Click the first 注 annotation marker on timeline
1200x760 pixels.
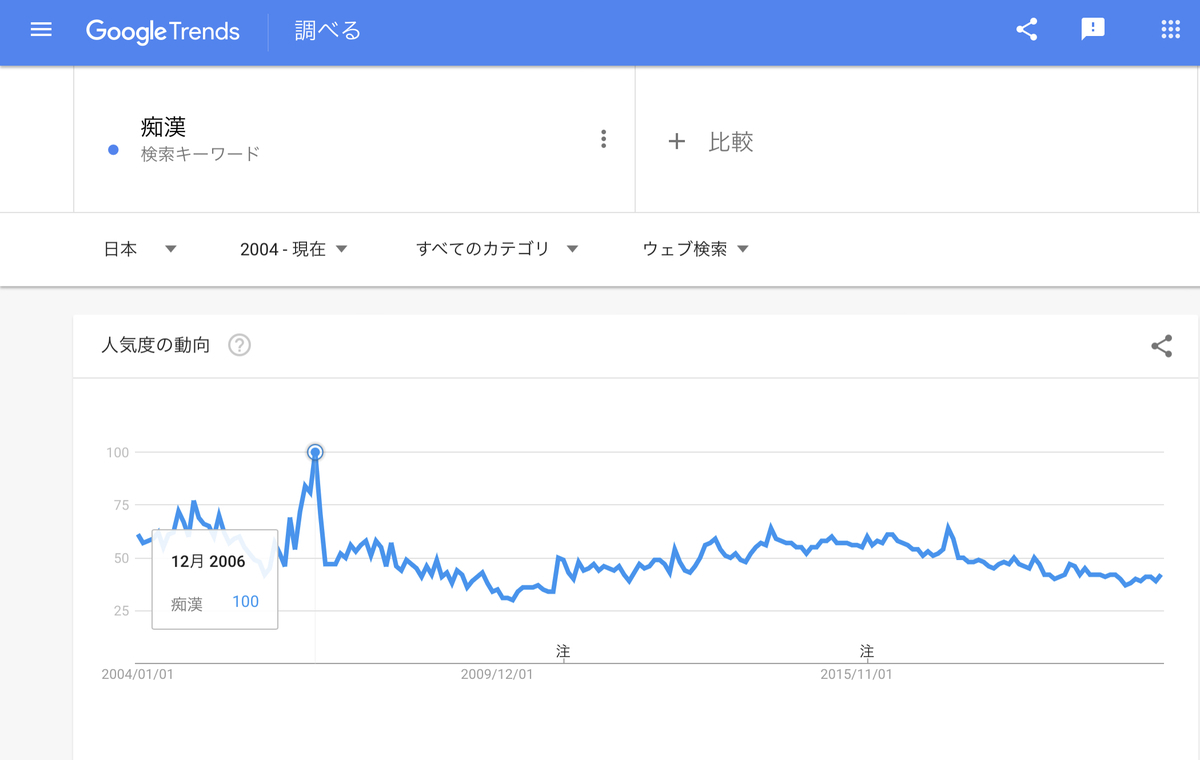[x=563, y=651]
